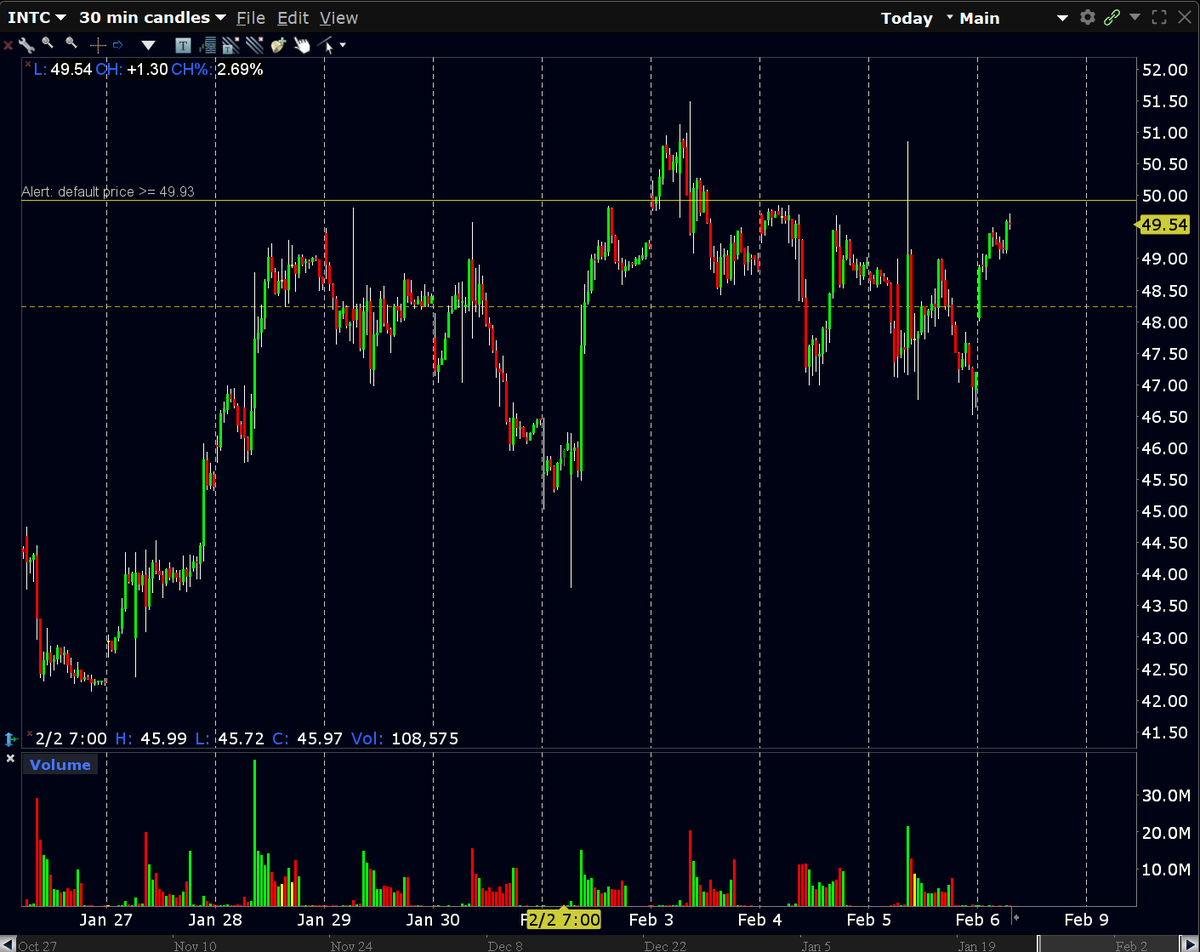Open chart settings gear icon
Screen dimensions: 1200x952
coord(1089,18)
